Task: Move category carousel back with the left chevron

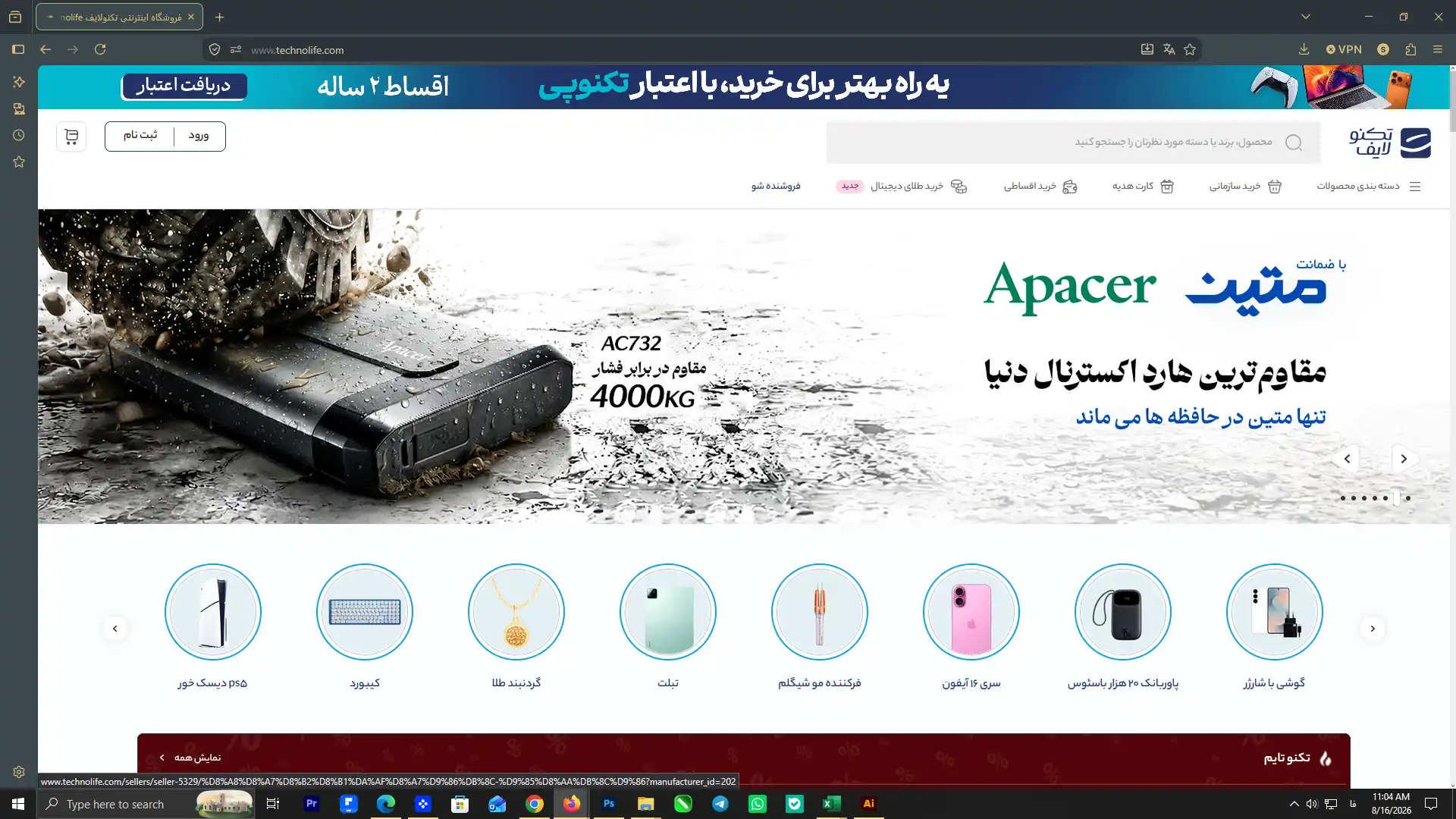Action: (115, 629)
